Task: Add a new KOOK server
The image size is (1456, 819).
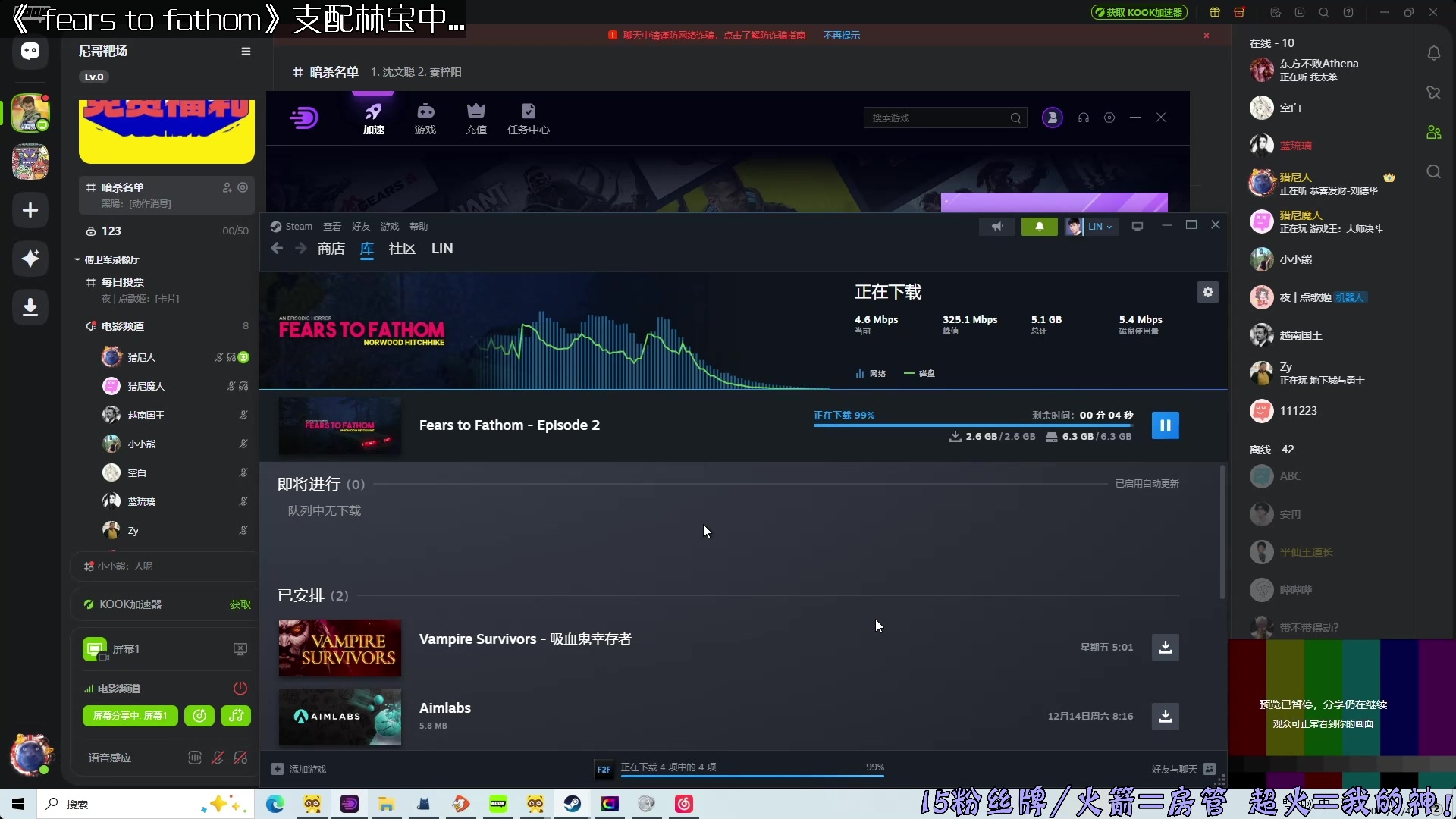Action: tap(30, 210)
